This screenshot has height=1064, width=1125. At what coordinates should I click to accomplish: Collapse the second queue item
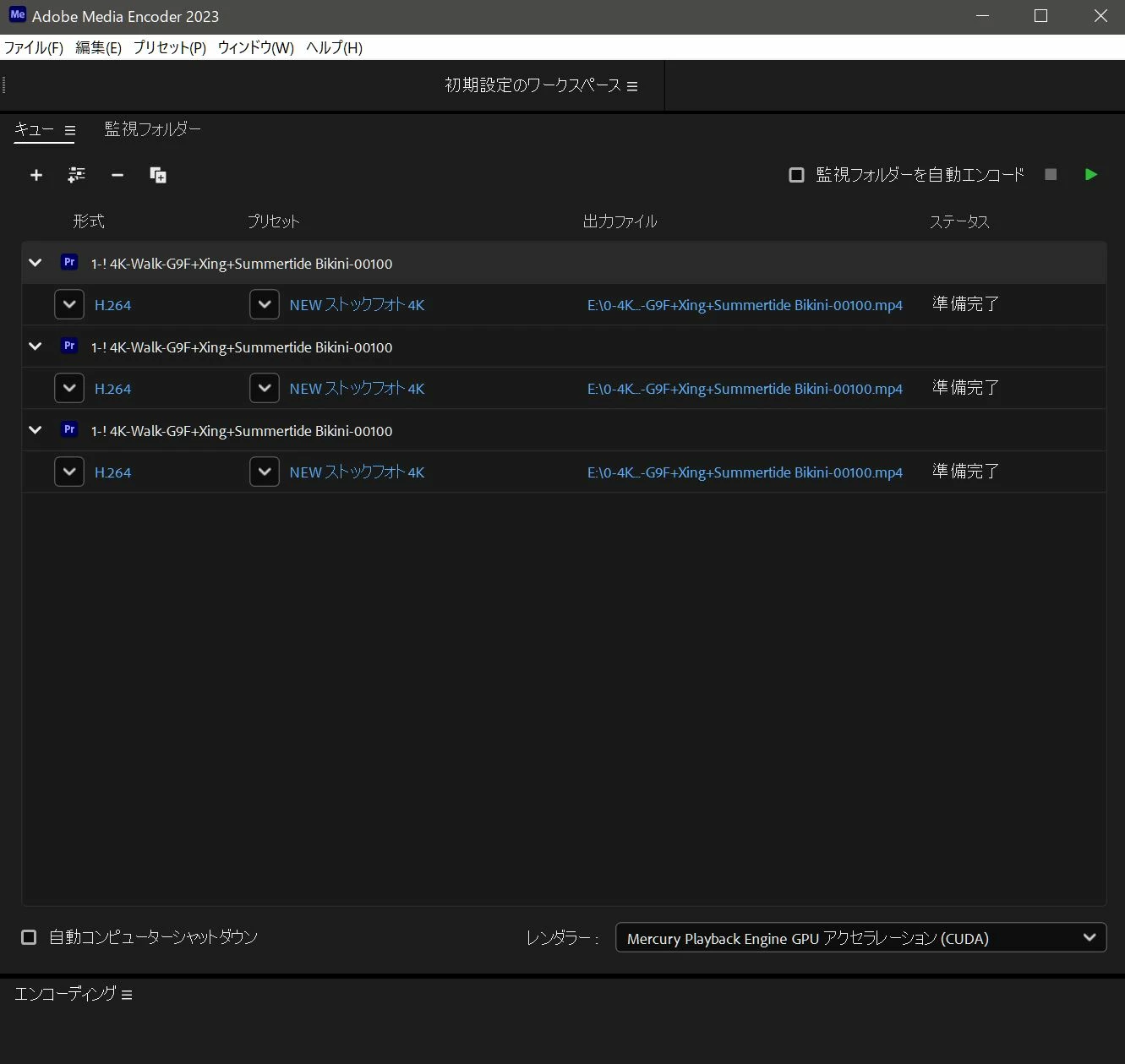pyautogui.click(x=35, y=346)
